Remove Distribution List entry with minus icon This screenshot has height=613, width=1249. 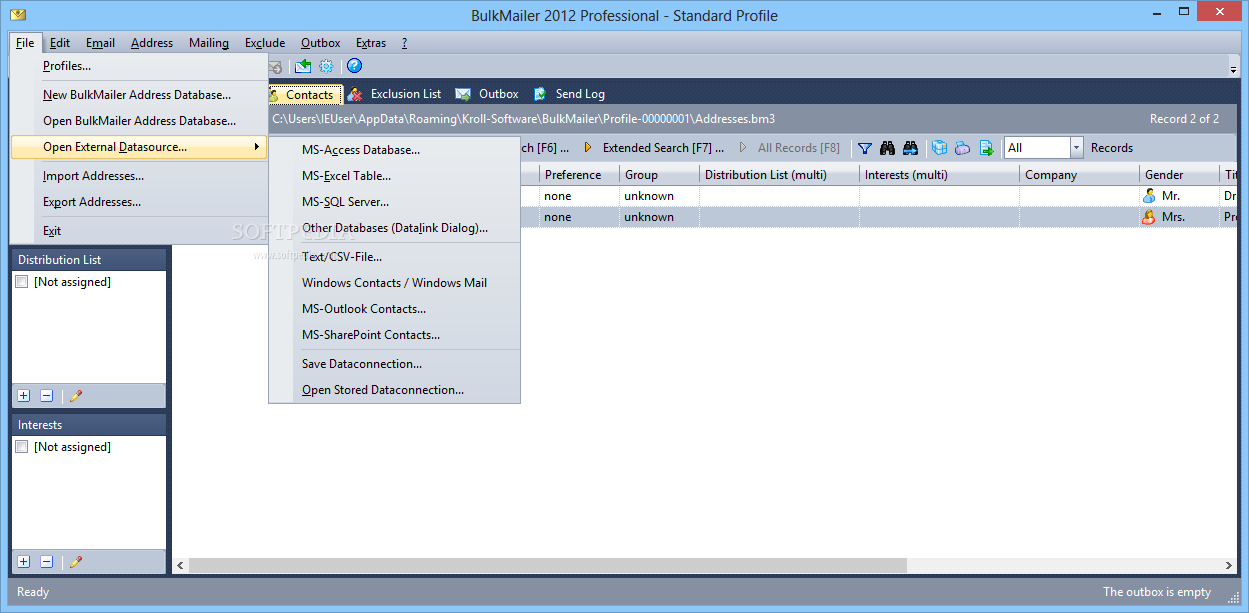tap(46, 396)
